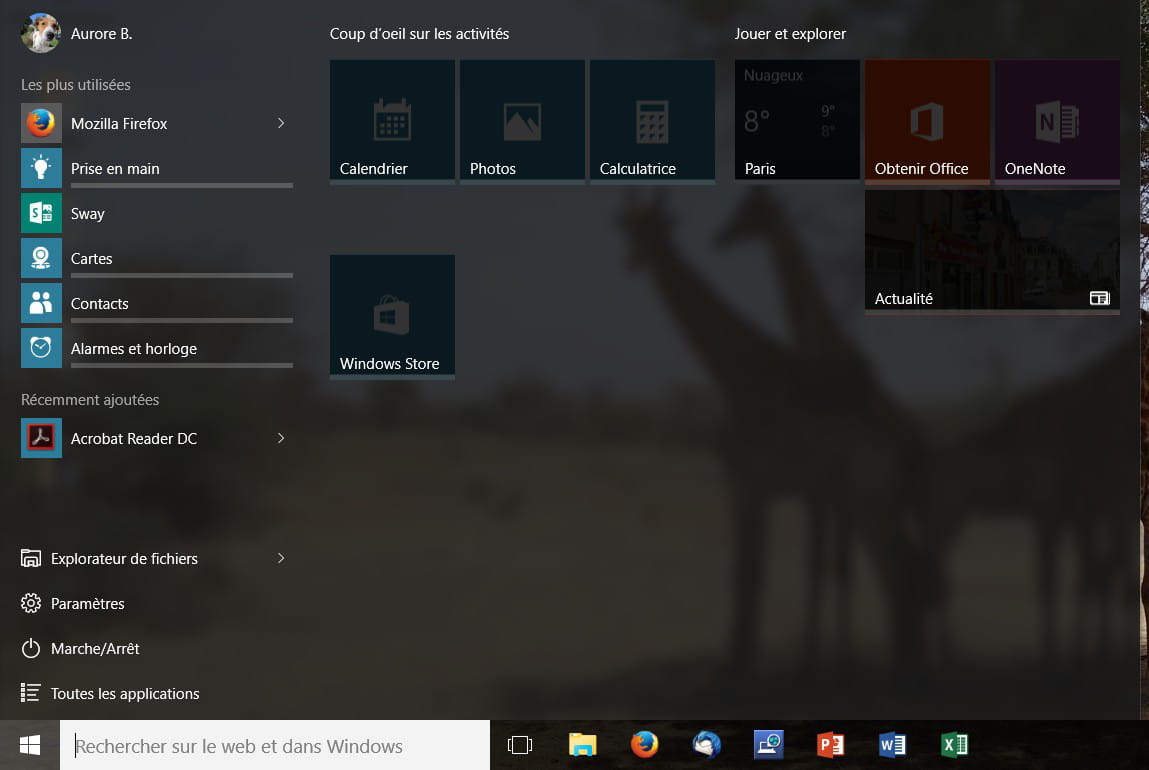Click the Jouer et explorer group heading
Viewport: 1149px width, 770px height.
790,34
